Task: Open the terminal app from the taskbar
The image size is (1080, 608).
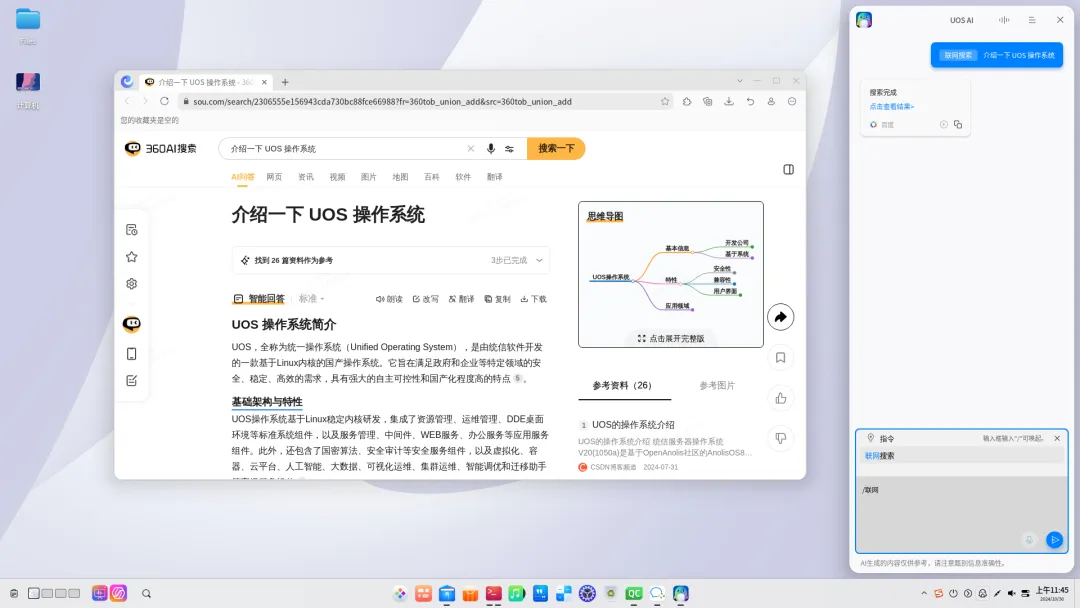Action: point(493,592)
